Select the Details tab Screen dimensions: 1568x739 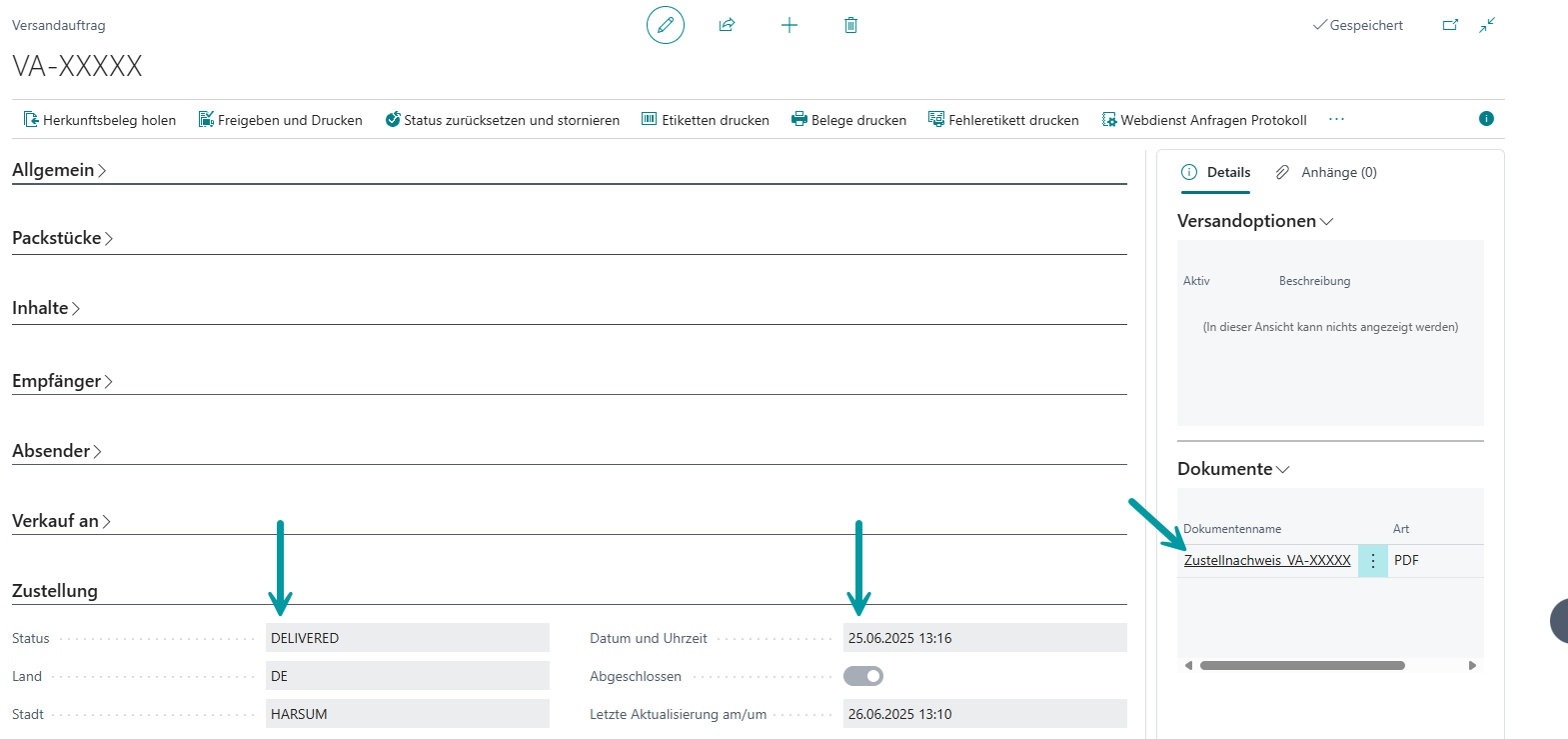tap(1216, 172)
